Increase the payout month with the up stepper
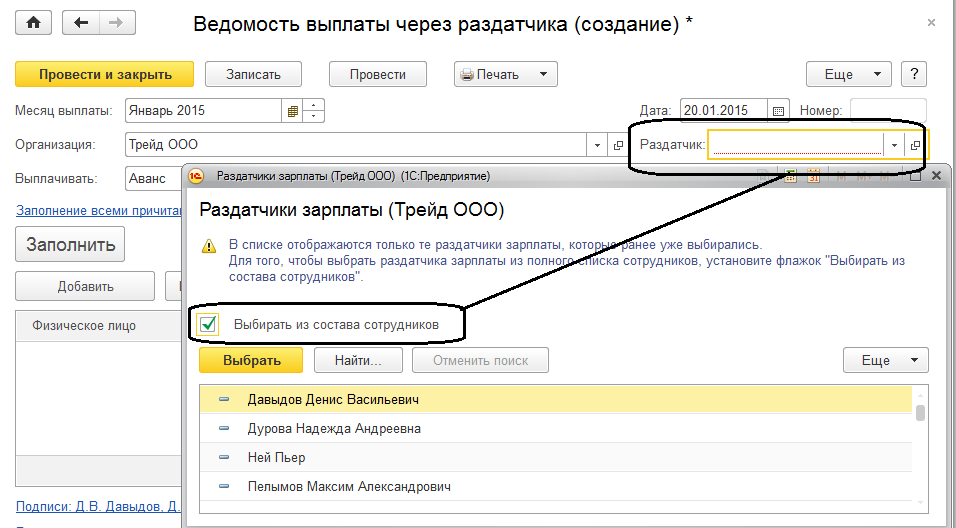This screenshot has height=528, width=956. [x=313, y=105]
